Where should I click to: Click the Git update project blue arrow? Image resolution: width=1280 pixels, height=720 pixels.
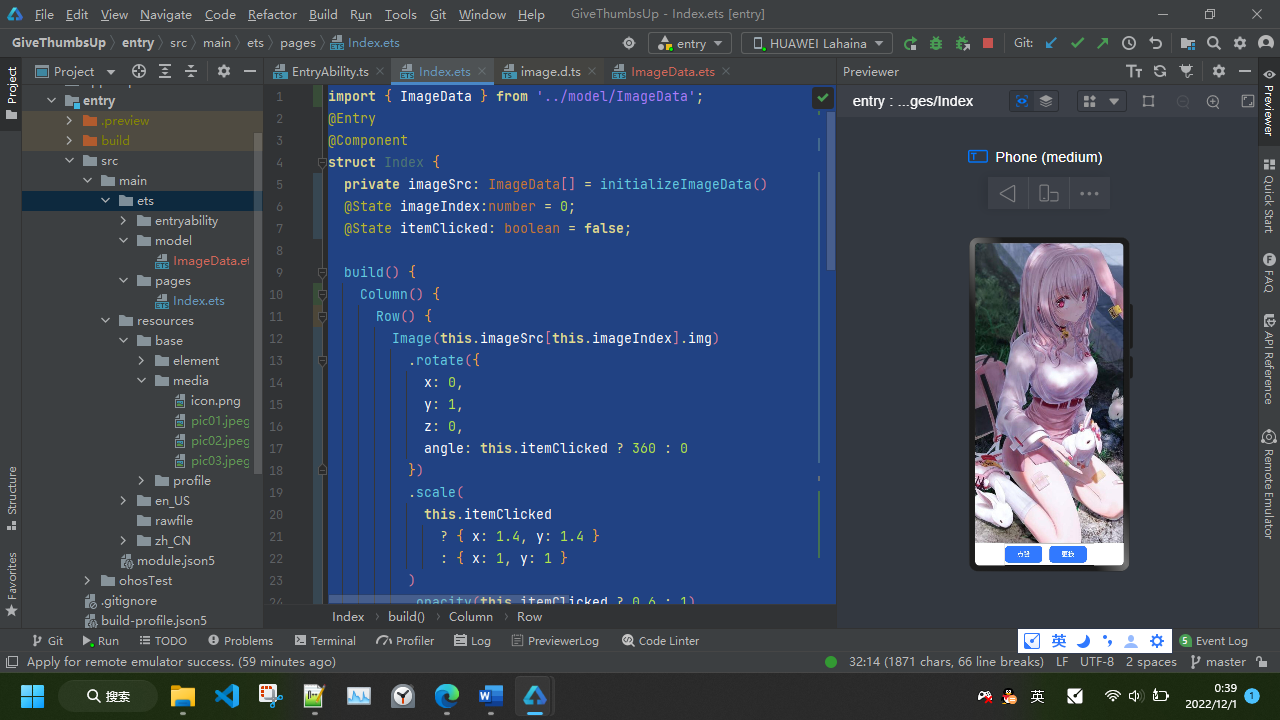click(x=1051, y=43)
